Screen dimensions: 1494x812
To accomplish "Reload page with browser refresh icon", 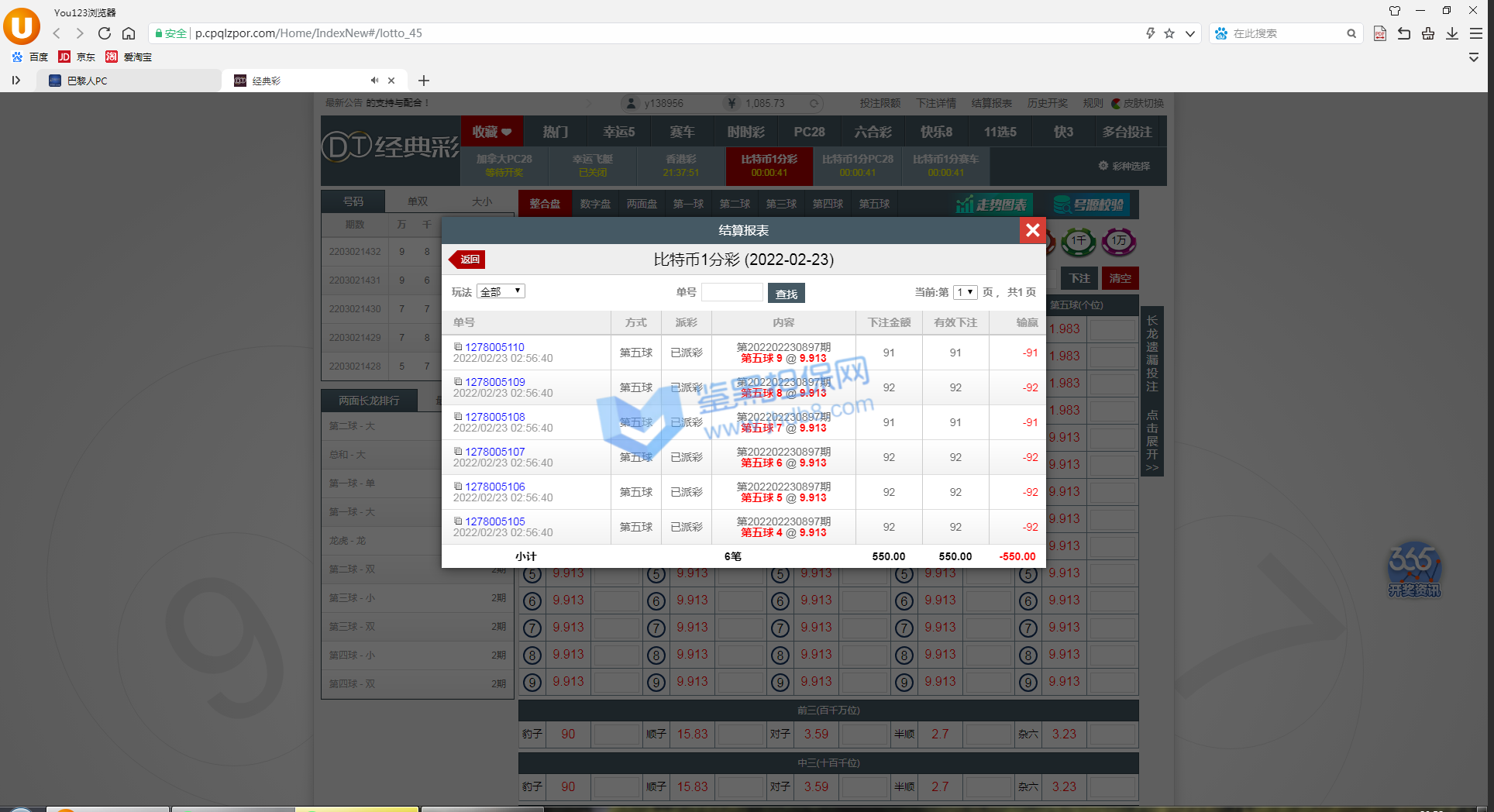I will coord(105,33).
